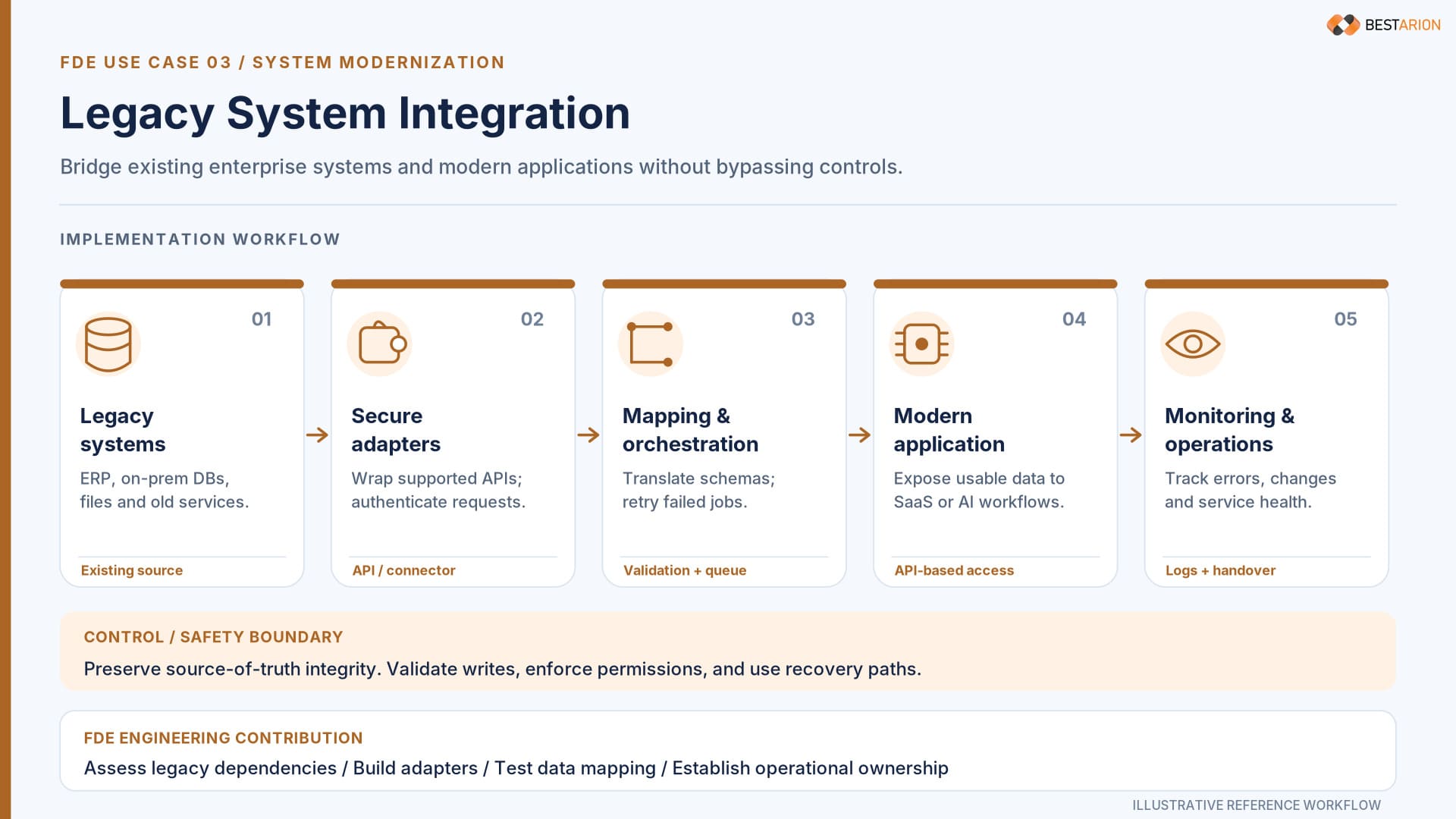Click the eye icon on Monitoring & operations card

(1193, 344)
